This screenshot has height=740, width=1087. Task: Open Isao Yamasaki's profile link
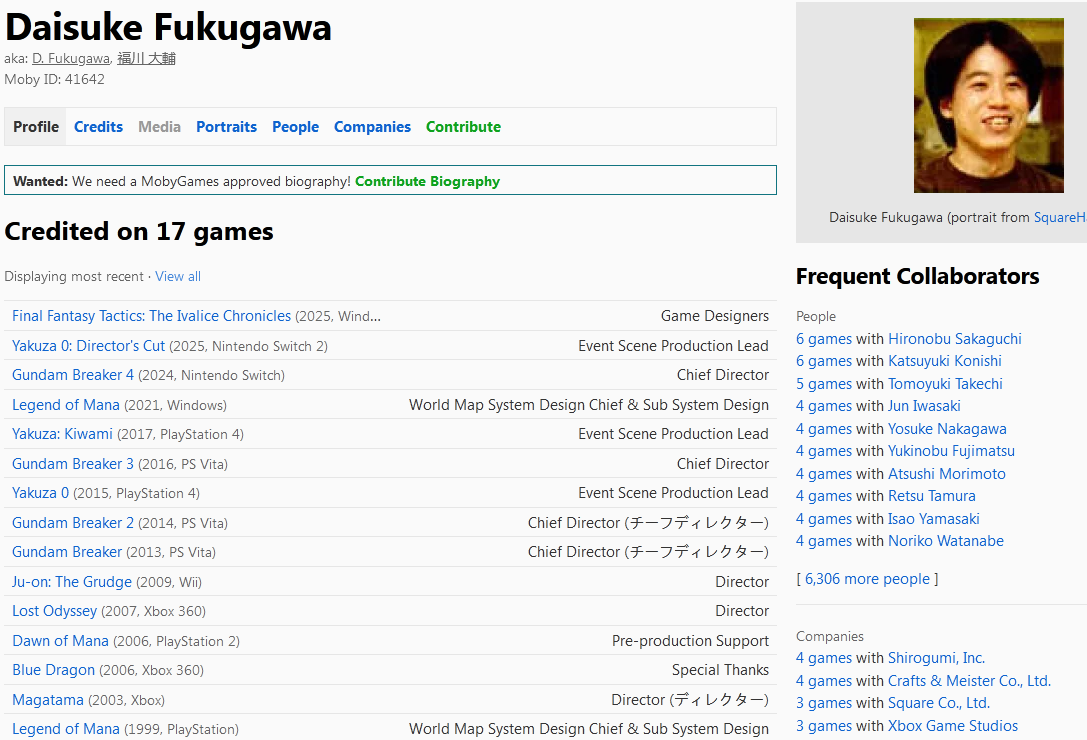pos(934,519)
